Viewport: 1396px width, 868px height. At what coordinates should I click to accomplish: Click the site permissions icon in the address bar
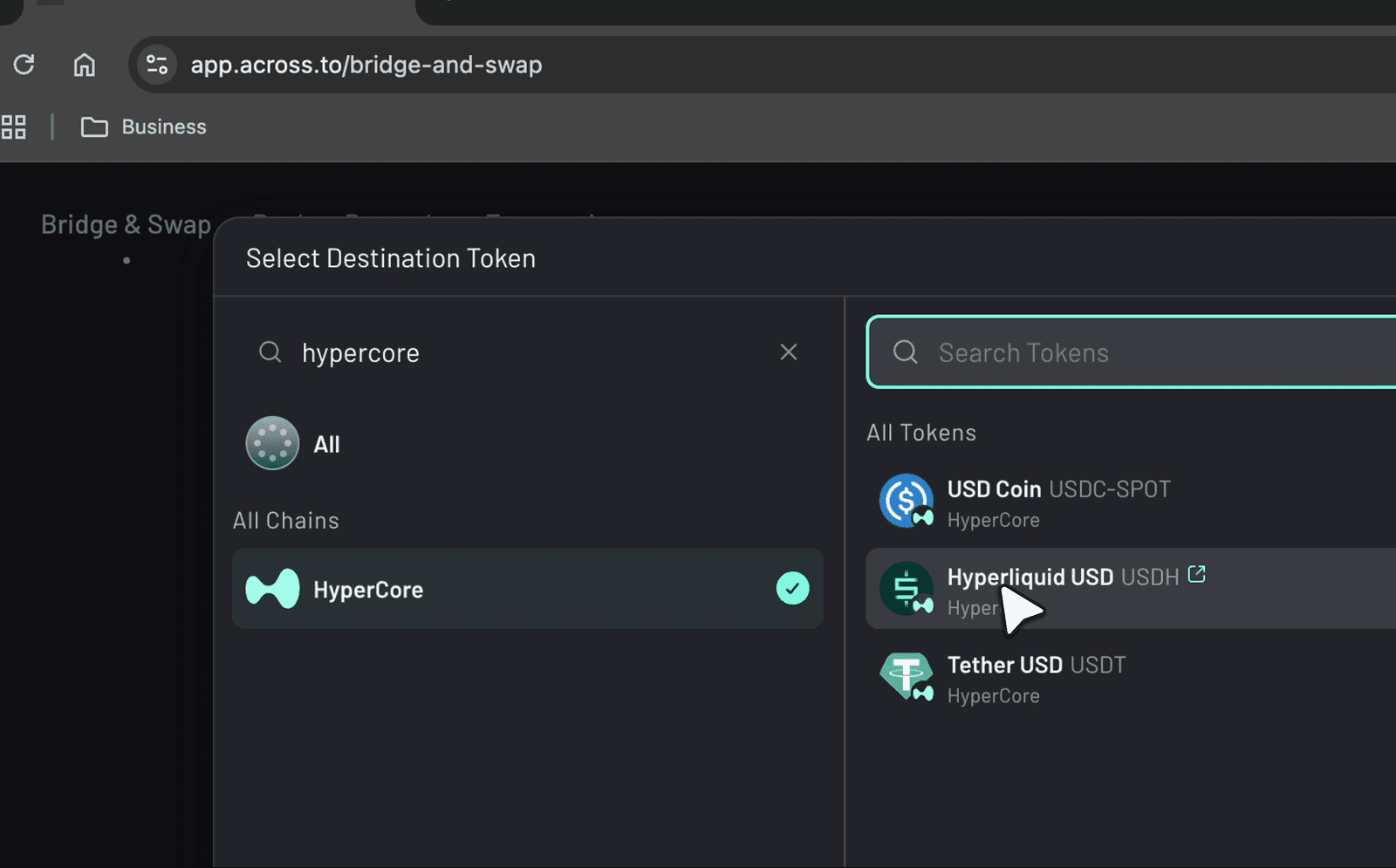pos(156,64)
